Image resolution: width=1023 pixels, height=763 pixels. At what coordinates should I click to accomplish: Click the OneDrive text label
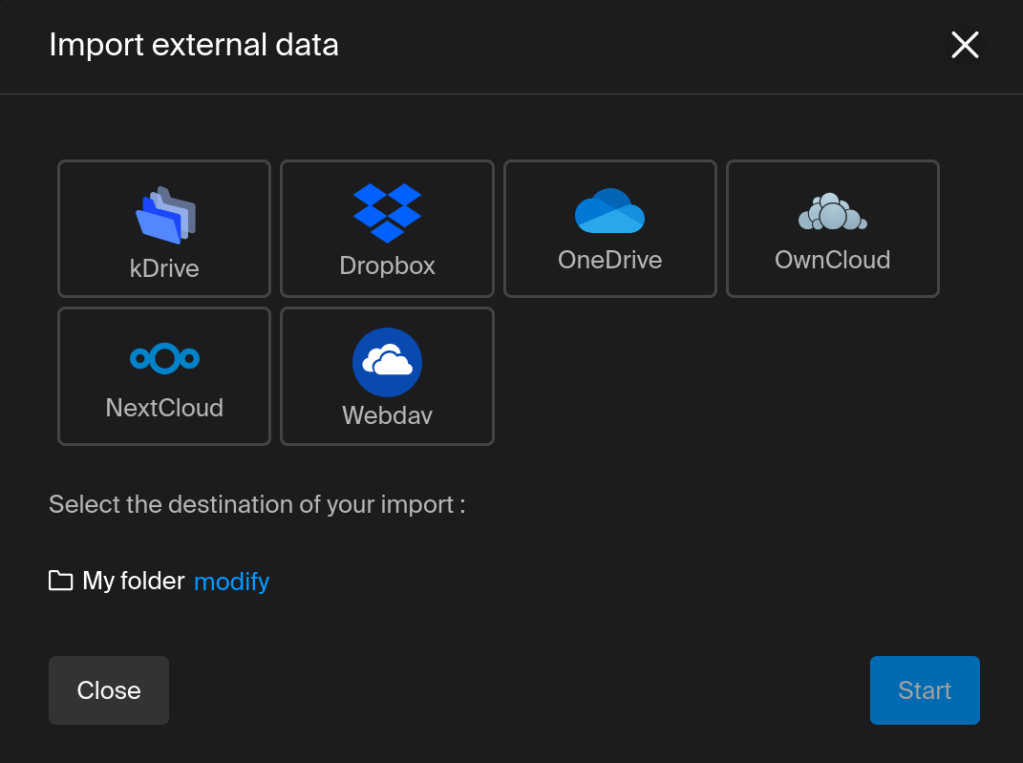[x=610, y=260]
